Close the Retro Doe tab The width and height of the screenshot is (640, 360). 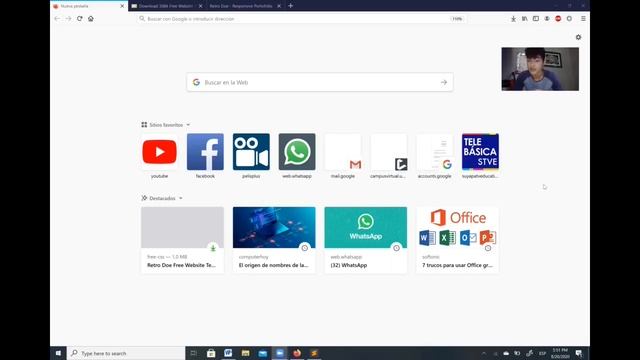(279, 6)
